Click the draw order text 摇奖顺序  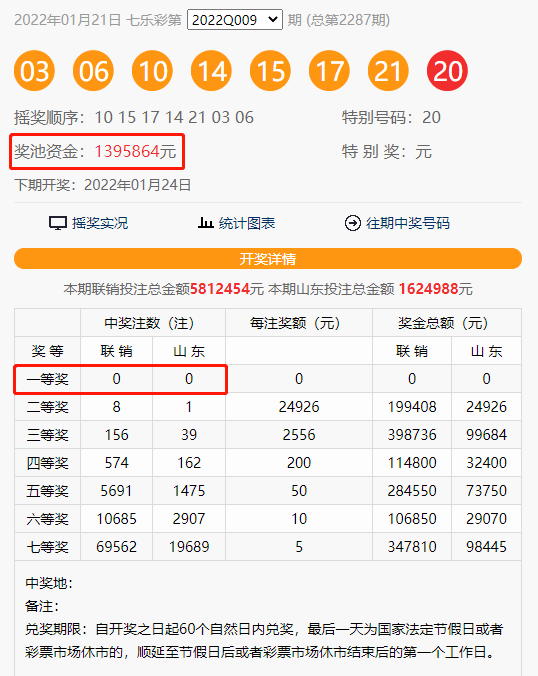134,117
